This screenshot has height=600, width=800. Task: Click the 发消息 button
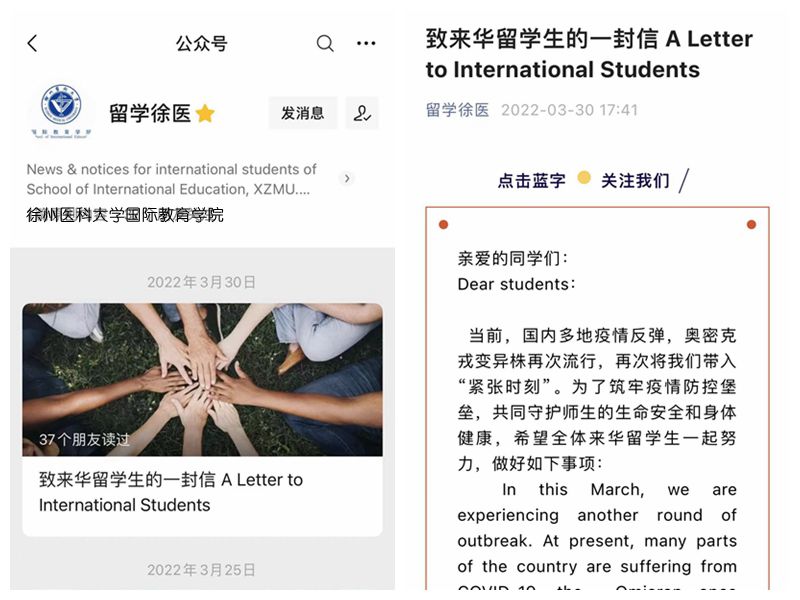click(x=303, y=113)
